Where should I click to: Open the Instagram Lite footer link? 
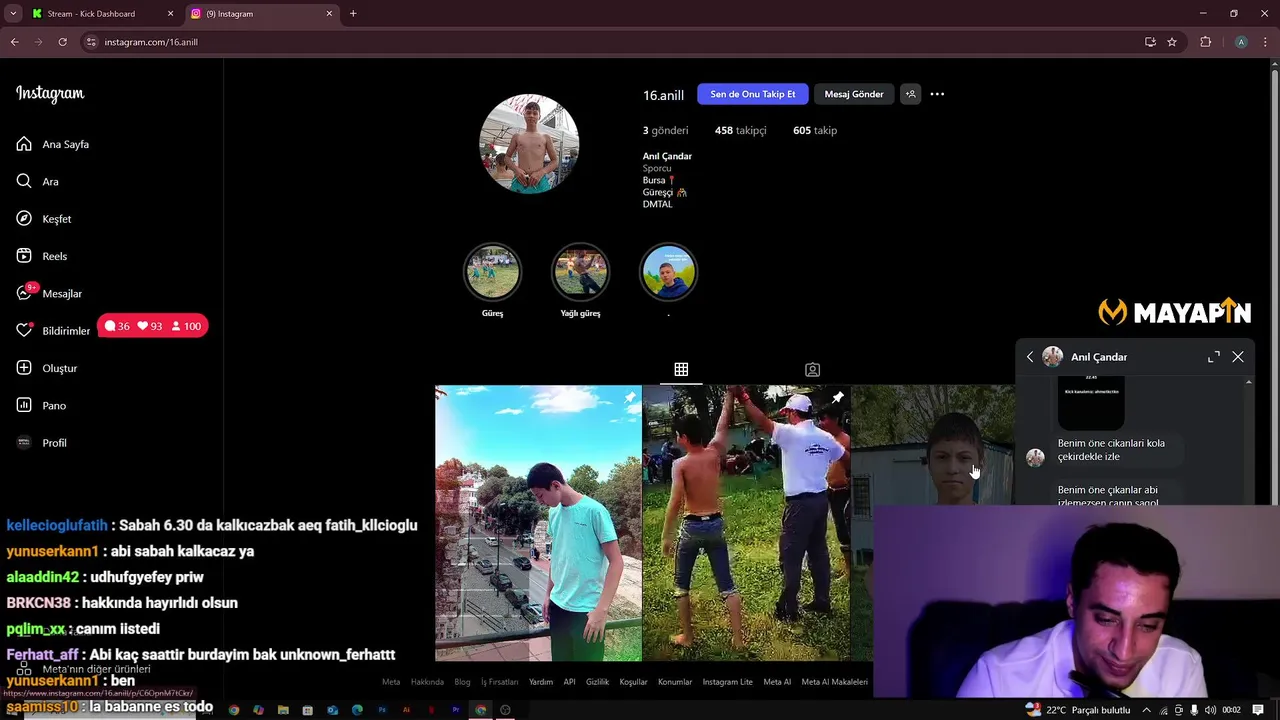click(x=727, y=682)
